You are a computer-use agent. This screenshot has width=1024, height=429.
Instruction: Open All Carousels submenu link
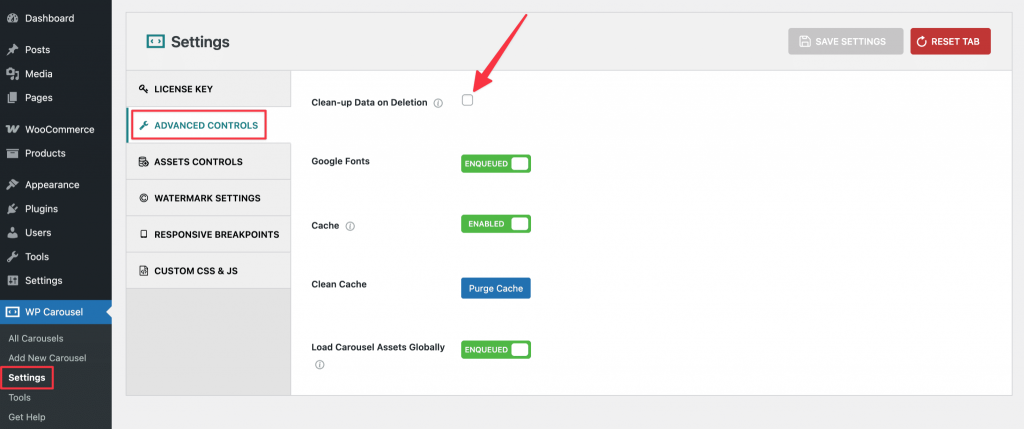coord(36,338)
